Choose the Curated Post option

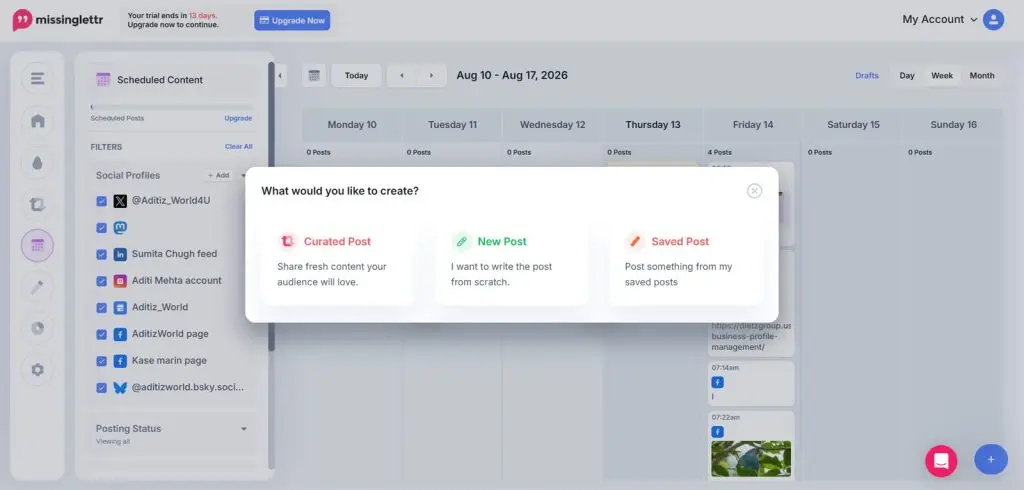coord(338,263)
